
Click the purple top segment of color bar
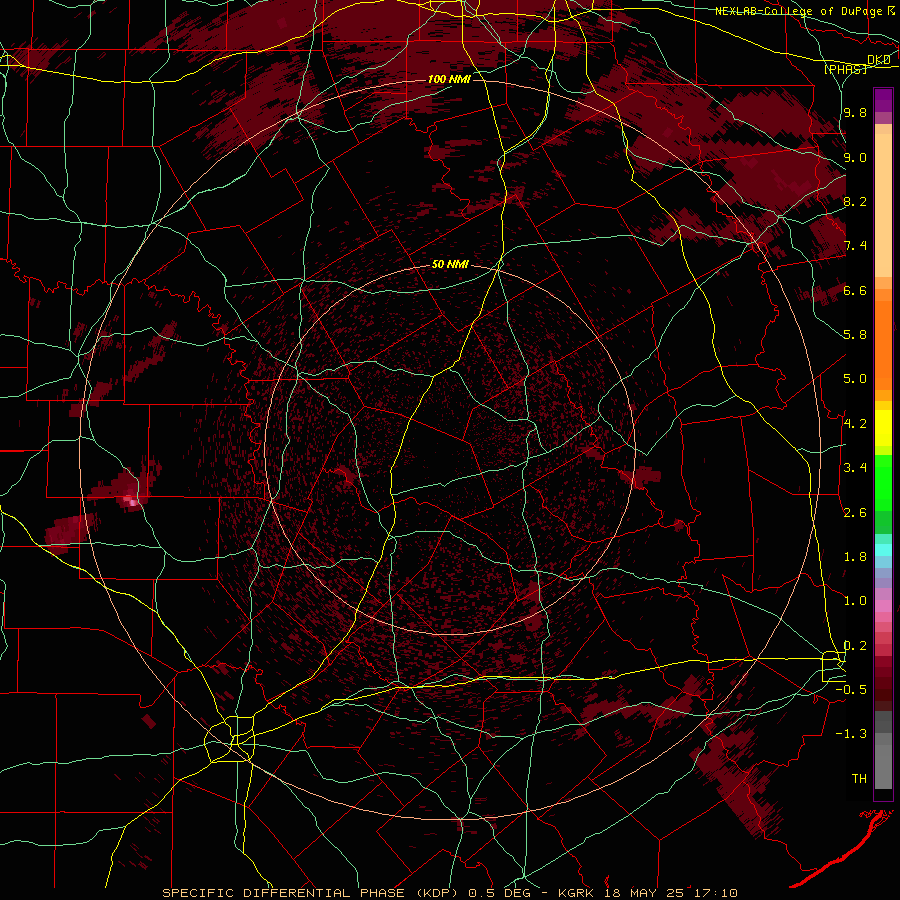pyautogui.click(x=883, y=100)
